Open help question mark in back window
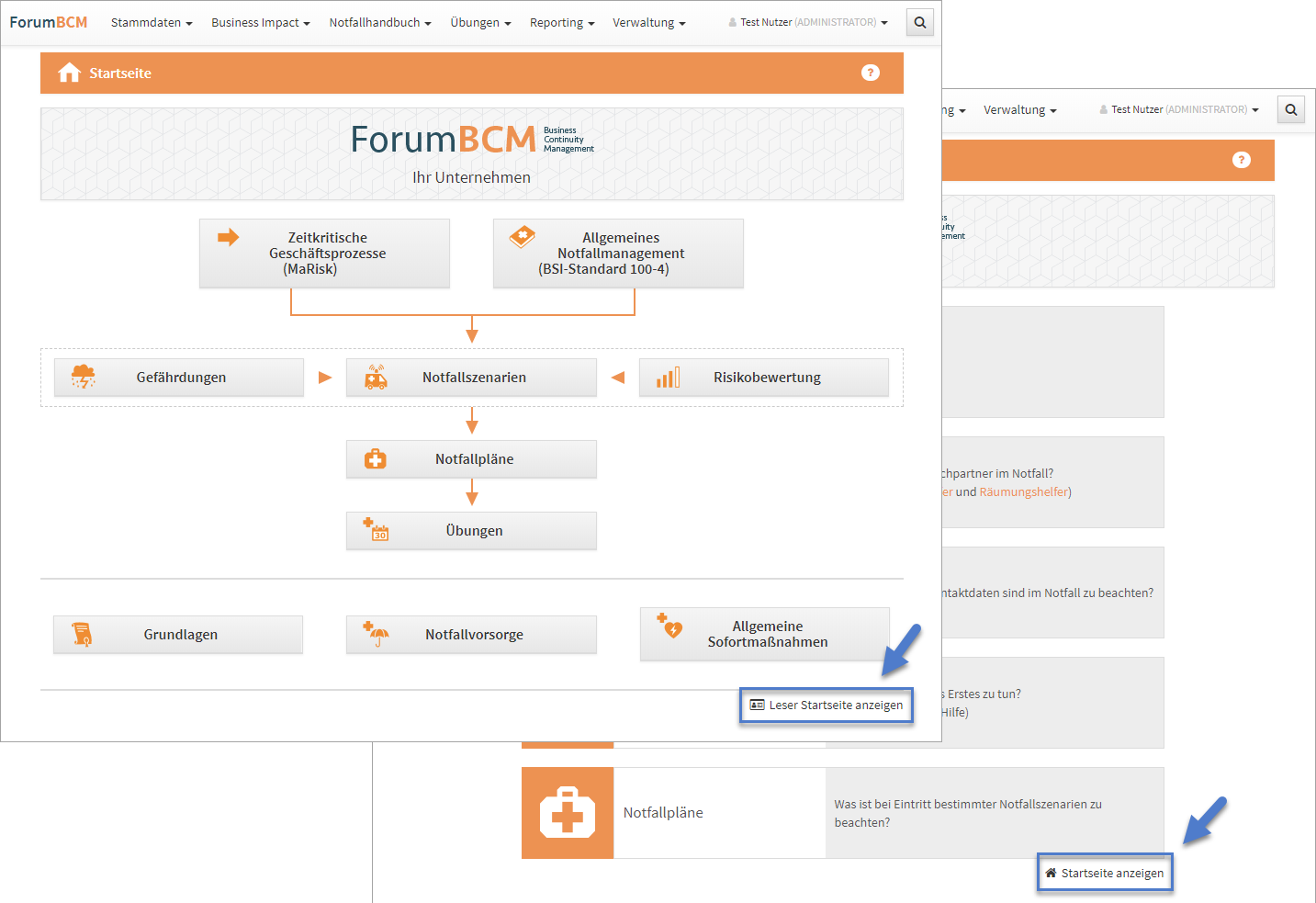1316x903 pixels. [1242, 160]
